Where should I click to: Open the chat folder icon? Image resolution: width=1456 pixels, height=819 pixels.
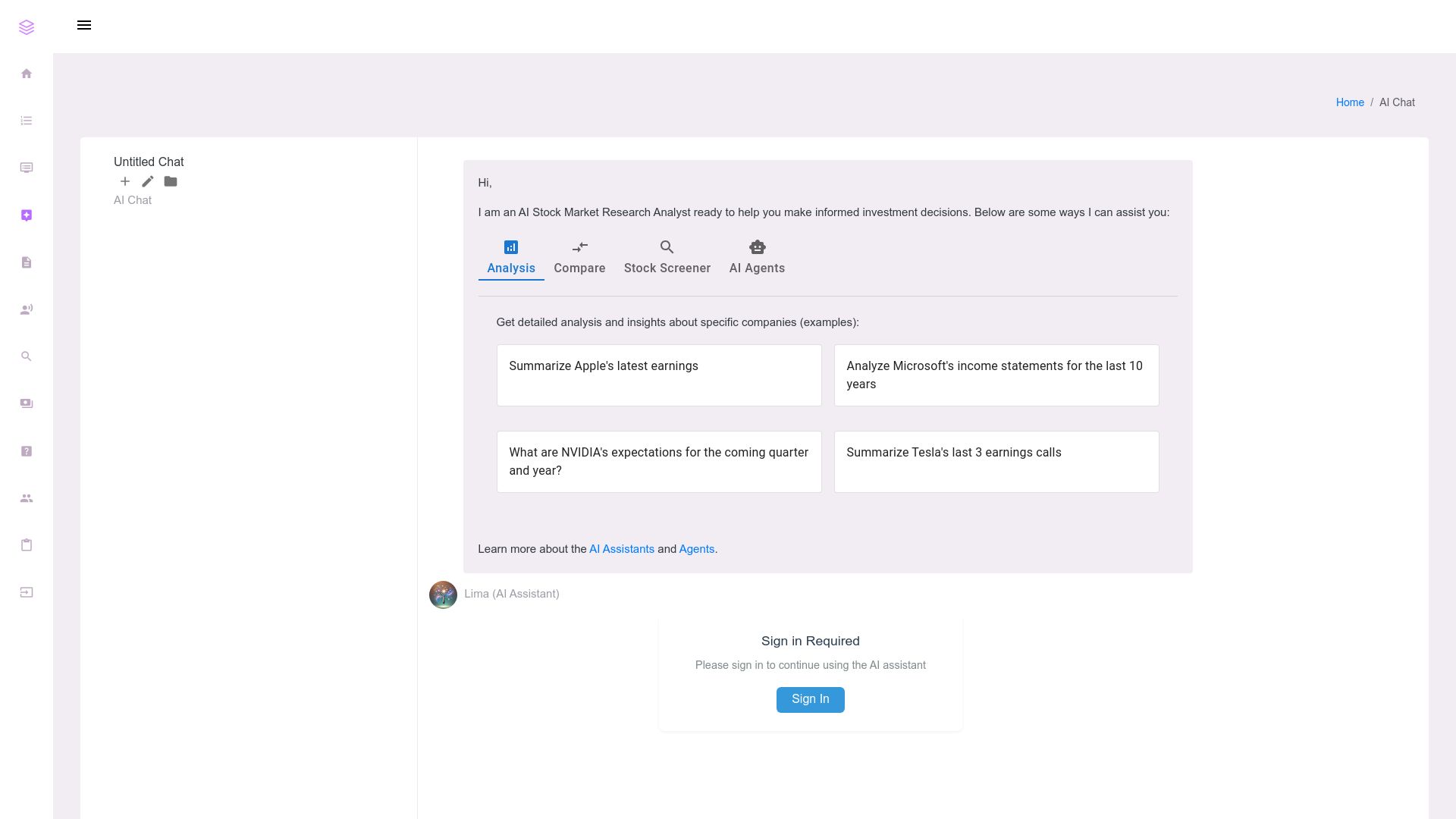point(171,181)
